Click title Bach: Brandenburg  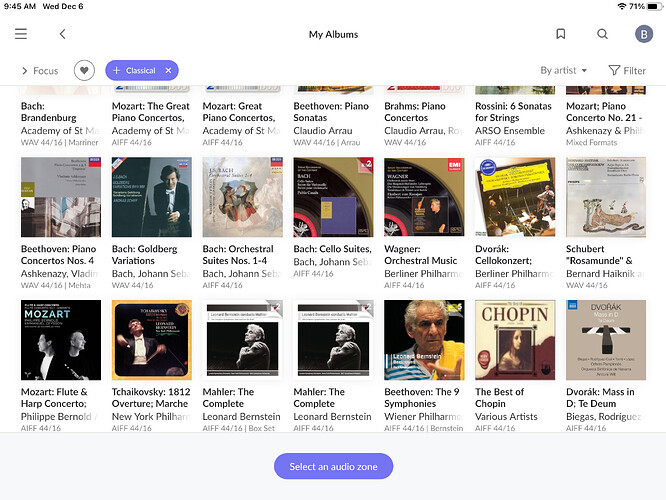(x=49, y=112)
